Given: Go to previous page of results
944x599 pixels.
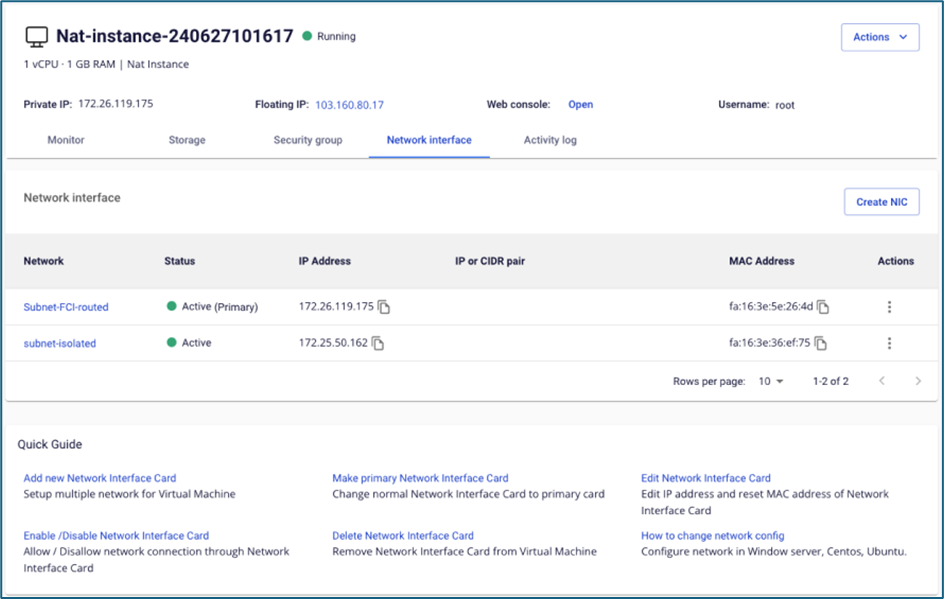Looking at the screenshot, I should (x=882, y=381).
